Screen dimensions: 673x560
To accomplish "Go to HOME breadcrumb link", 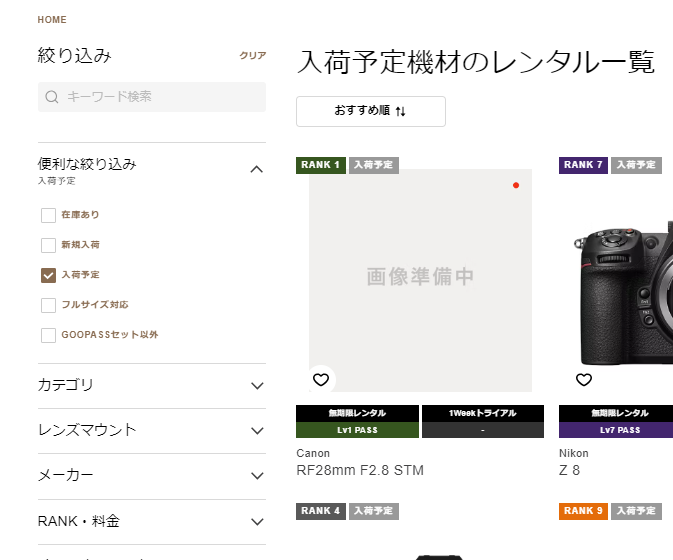I will 52,20.
